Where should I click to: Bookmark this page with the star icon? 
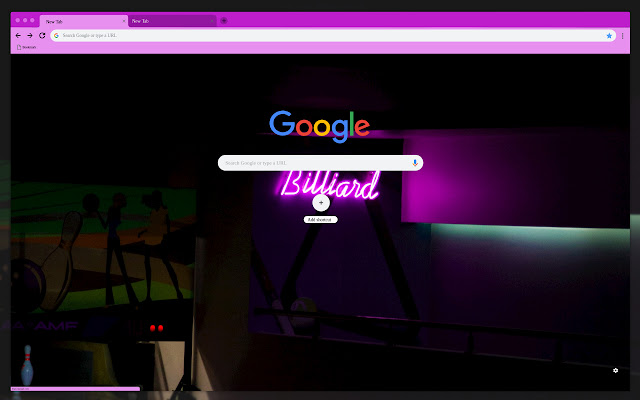[609, 36]
